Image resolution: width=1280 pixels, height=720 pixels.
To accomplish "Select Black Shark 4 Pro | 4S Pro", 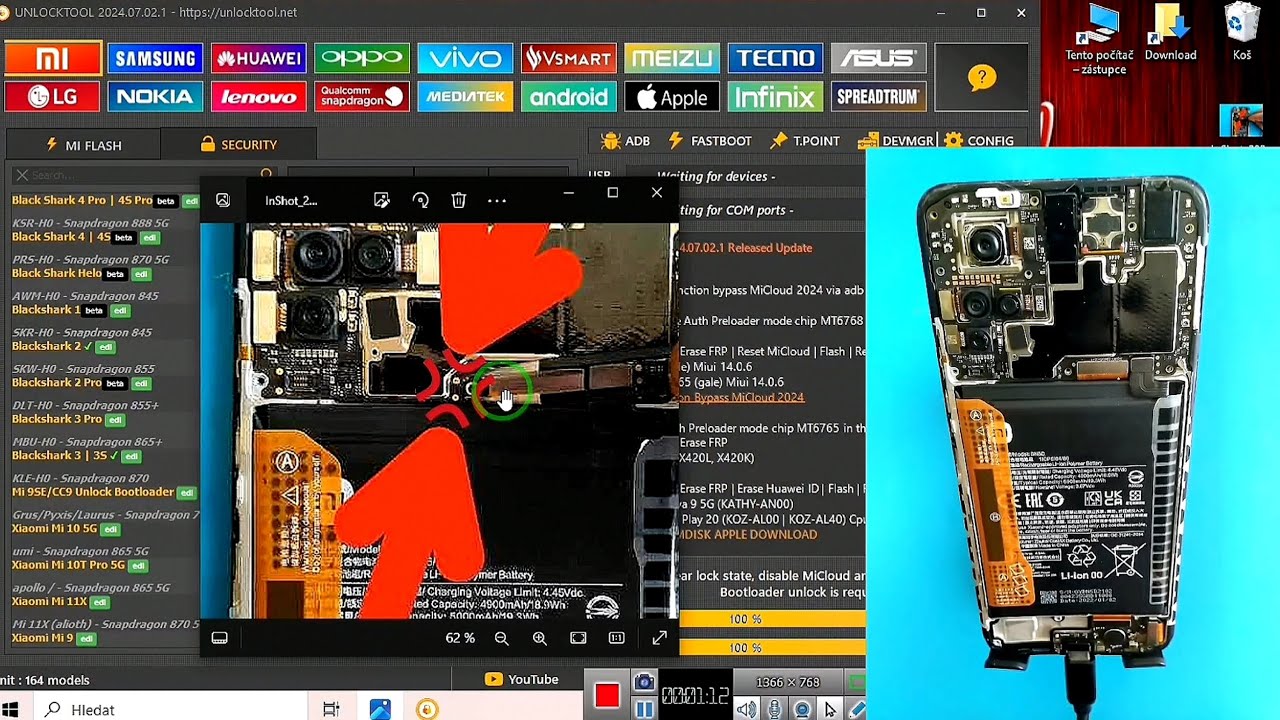I will click(x=82, y=200).
